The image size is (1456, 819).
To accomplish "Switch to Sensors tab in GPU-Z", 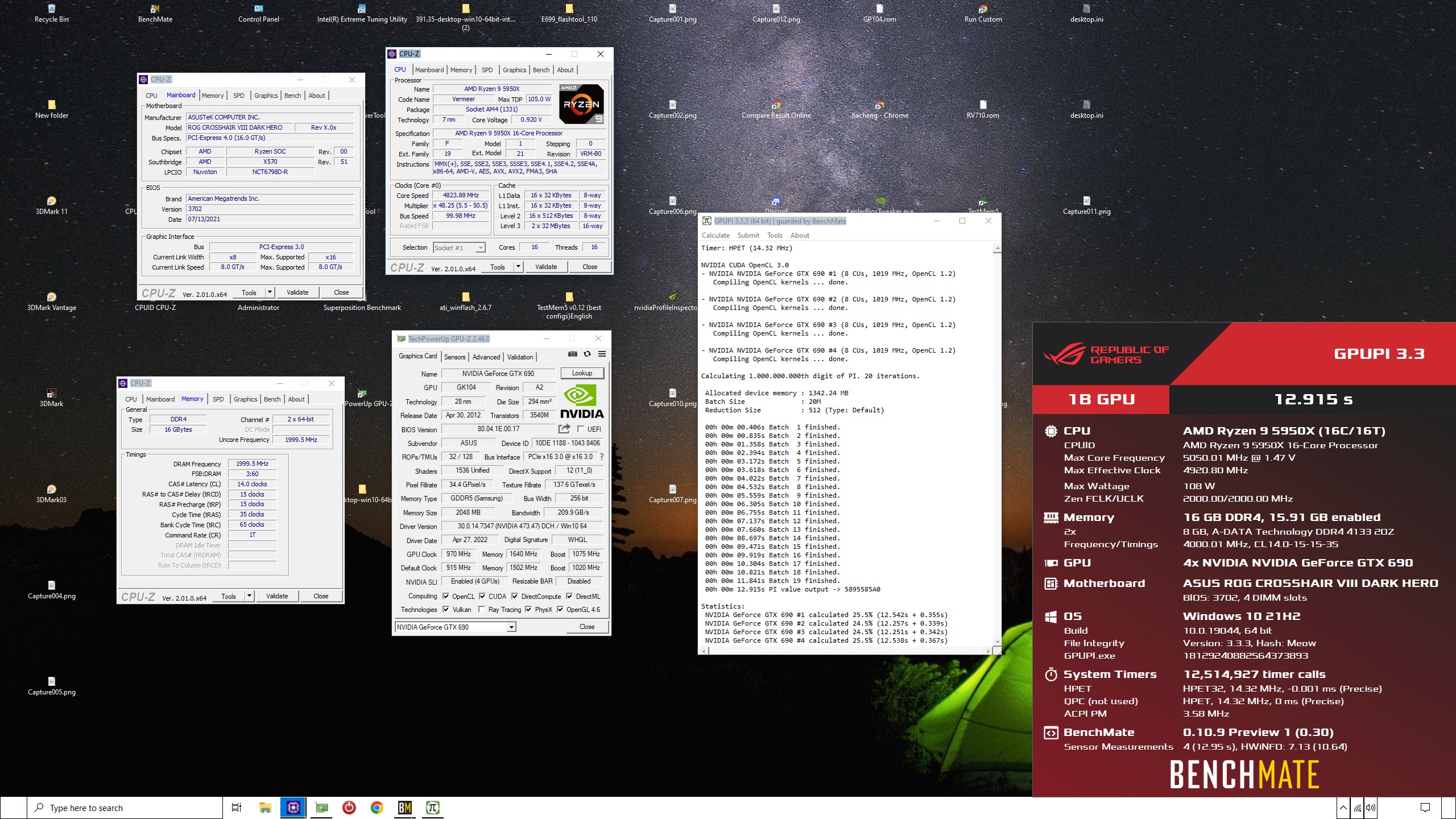I will (x=454, y=357).
